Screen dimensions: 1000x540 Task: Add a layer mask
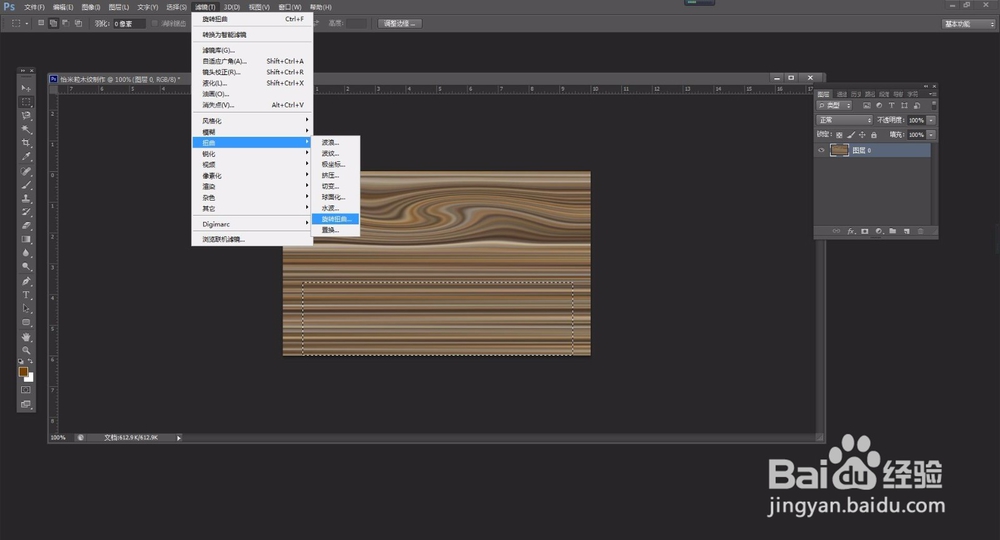click(x=865, y=231)
